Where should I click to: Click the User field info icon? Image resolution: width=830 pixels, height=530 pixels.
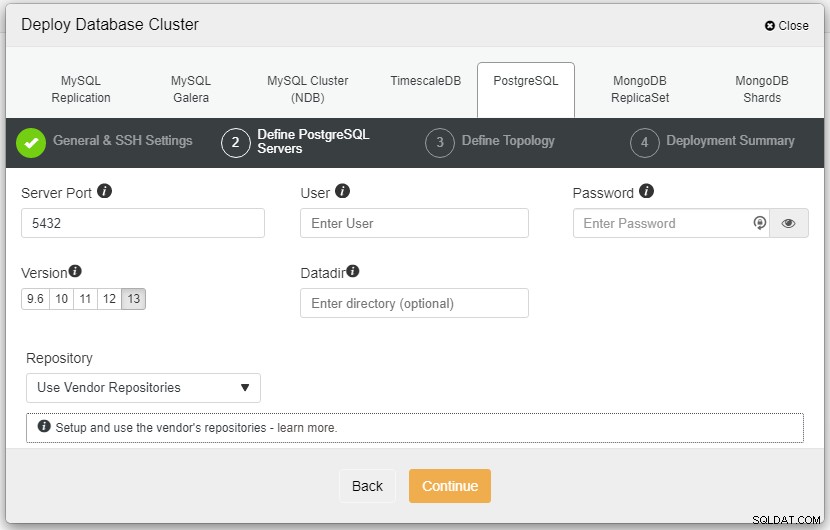coord(342,191)
